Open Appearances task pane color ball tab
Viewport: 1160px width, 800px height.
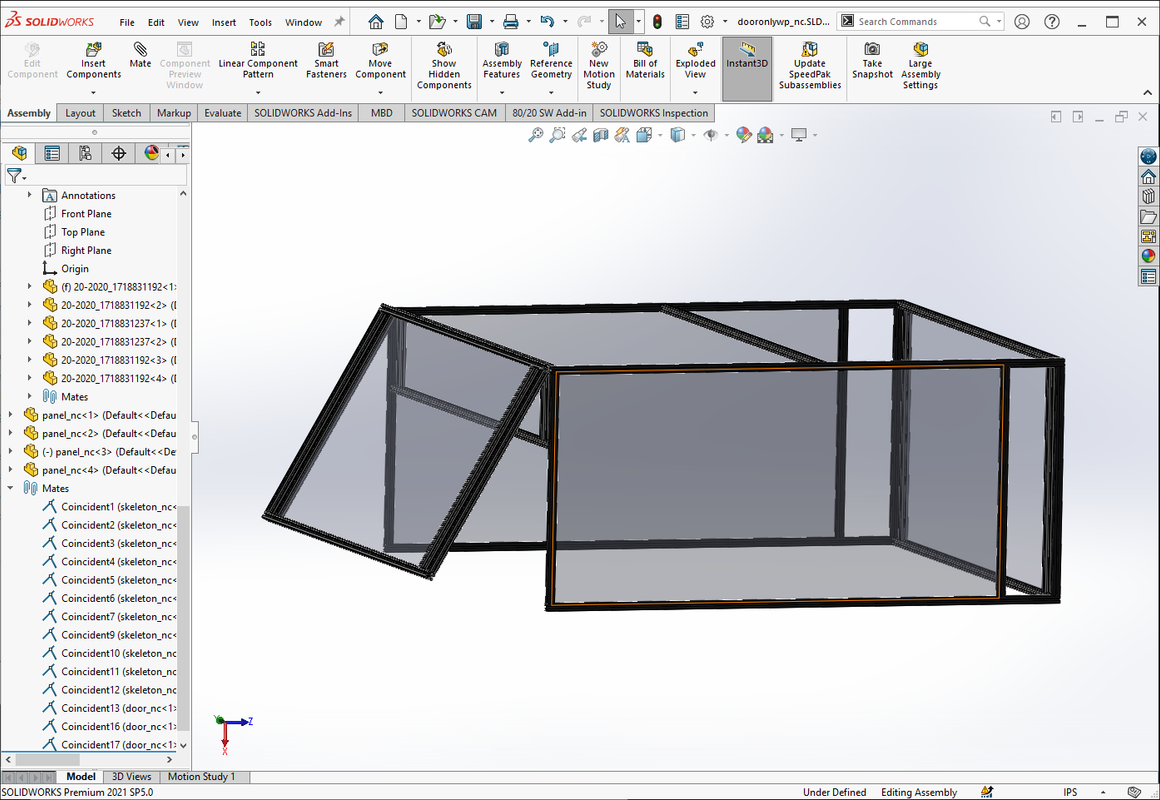click(1148, 256)
